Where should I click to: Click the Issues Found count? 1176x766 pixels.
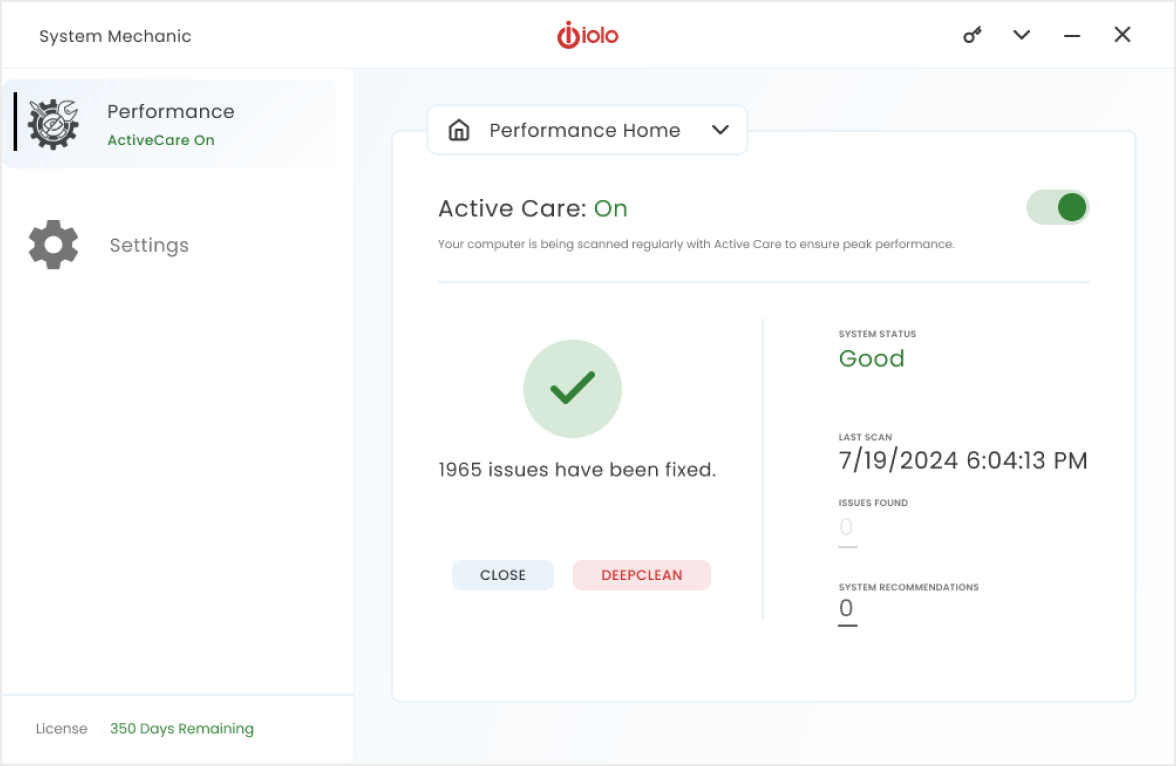coord(846,528)
